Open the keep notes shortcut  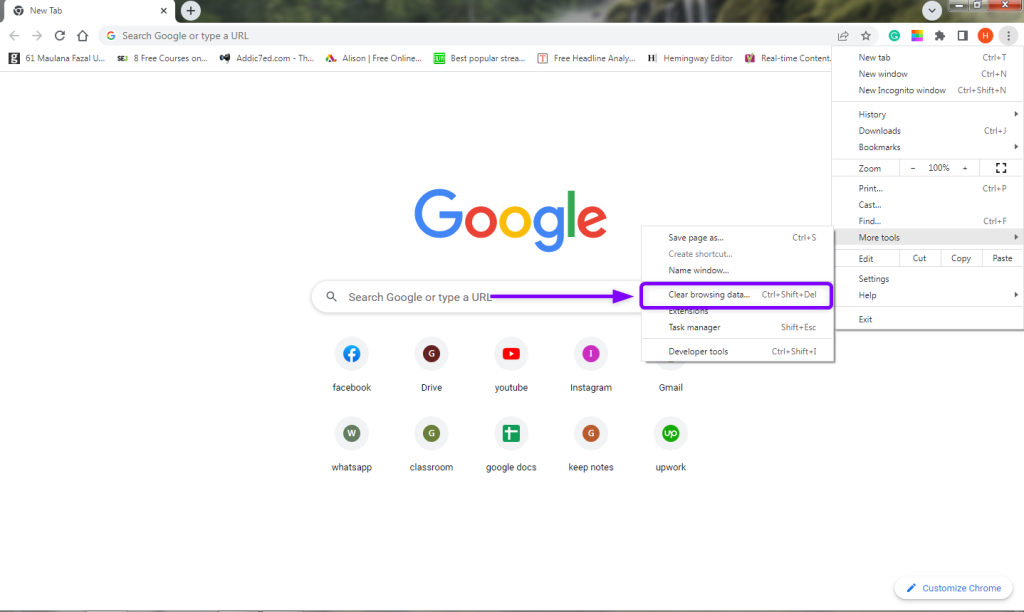click(590, 446)
